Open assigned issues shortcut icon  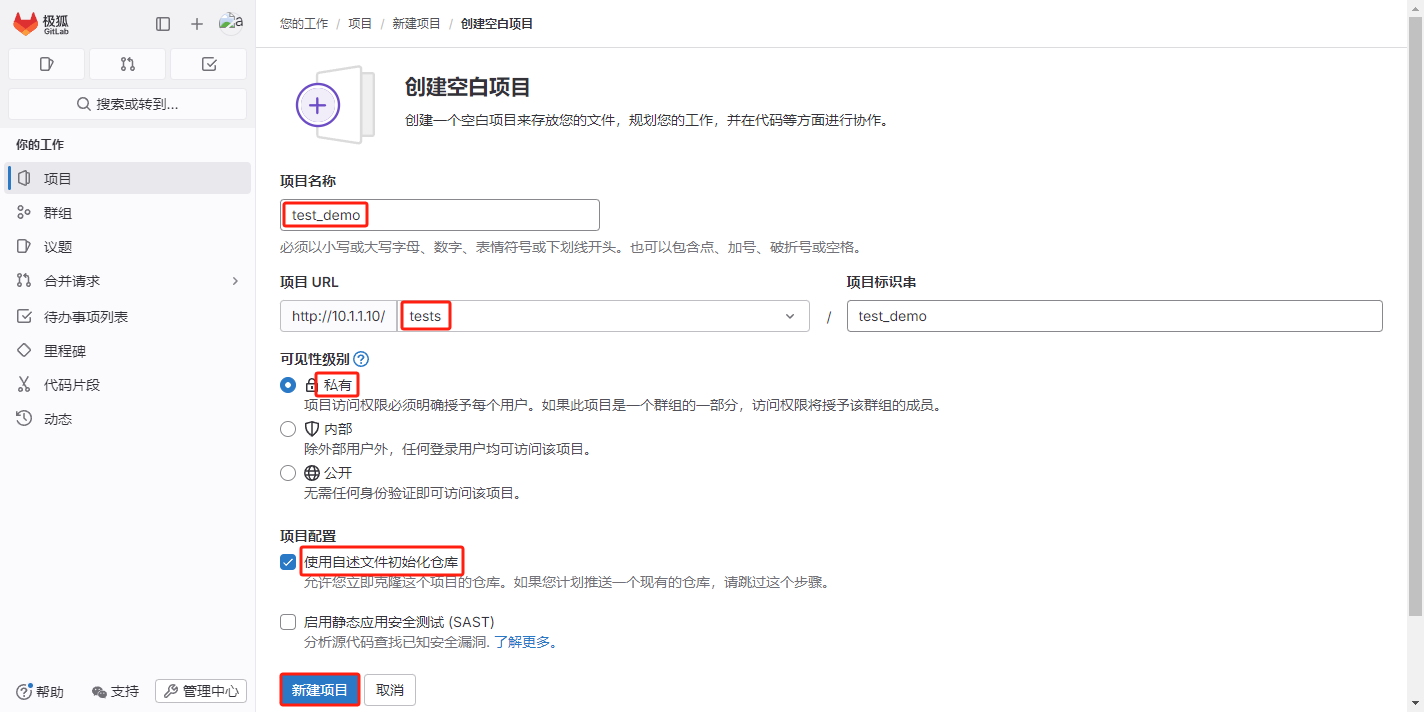[47, 64]
